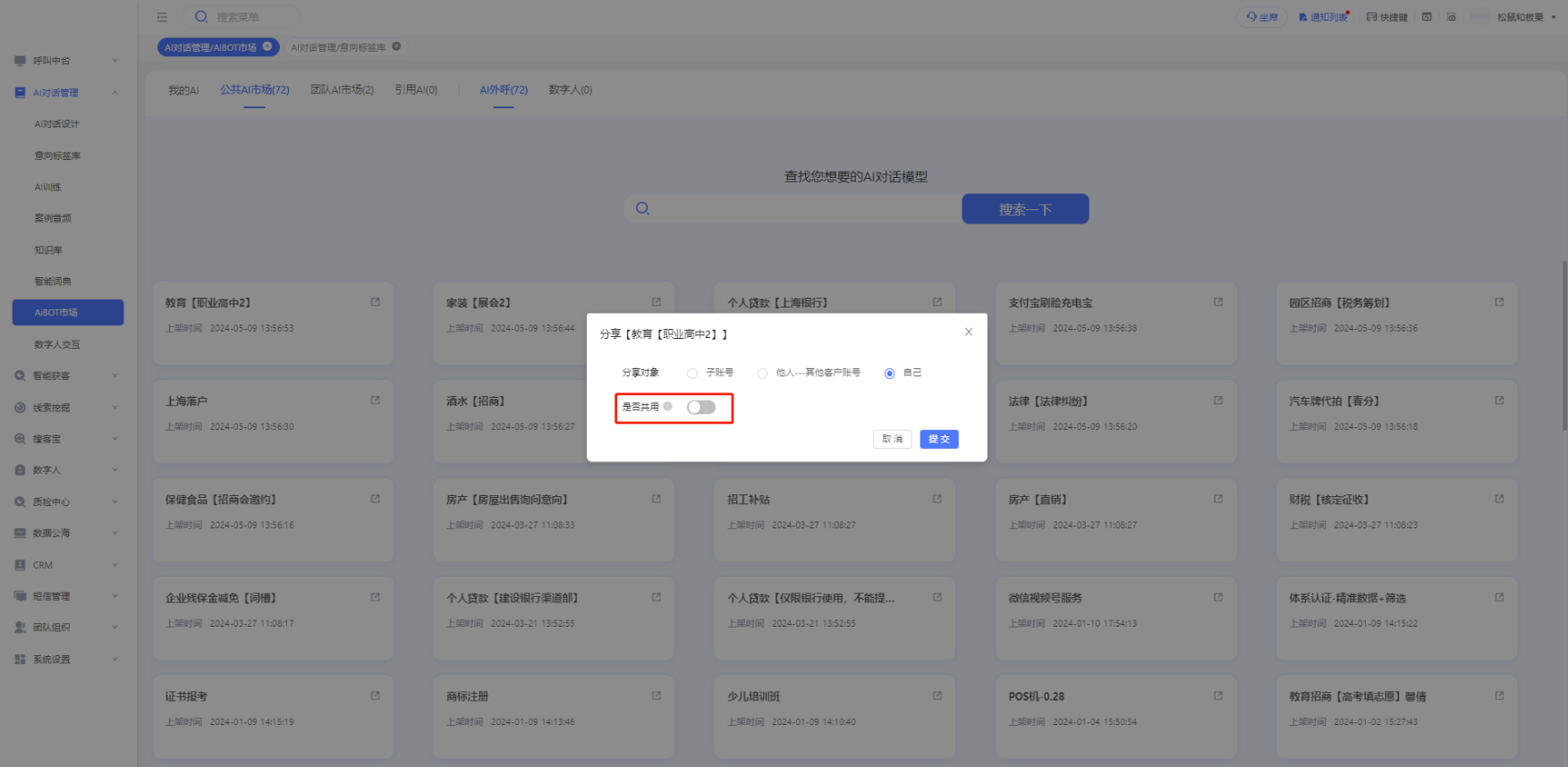The width and height of the screenshot is (1568, 767).
Task: Click the 提交 submit button
Action: [x=938, y=439]
